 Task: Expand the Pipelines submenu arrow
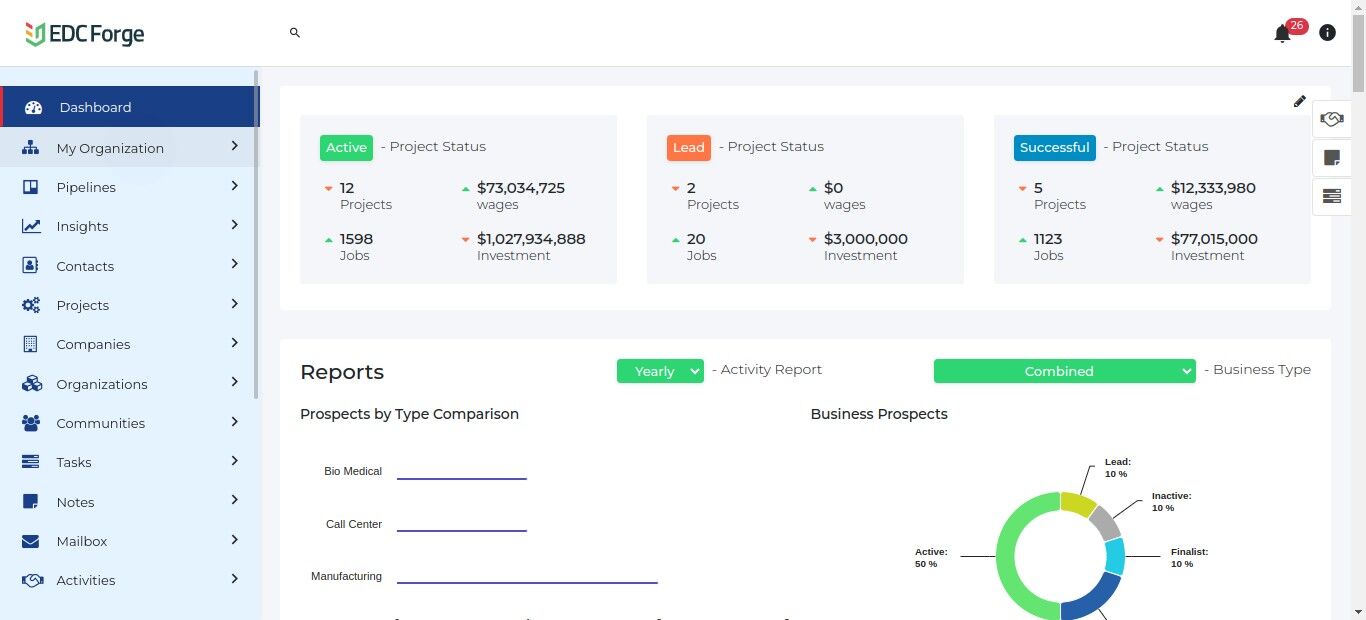pyautogui.click(x=234, y=186)
